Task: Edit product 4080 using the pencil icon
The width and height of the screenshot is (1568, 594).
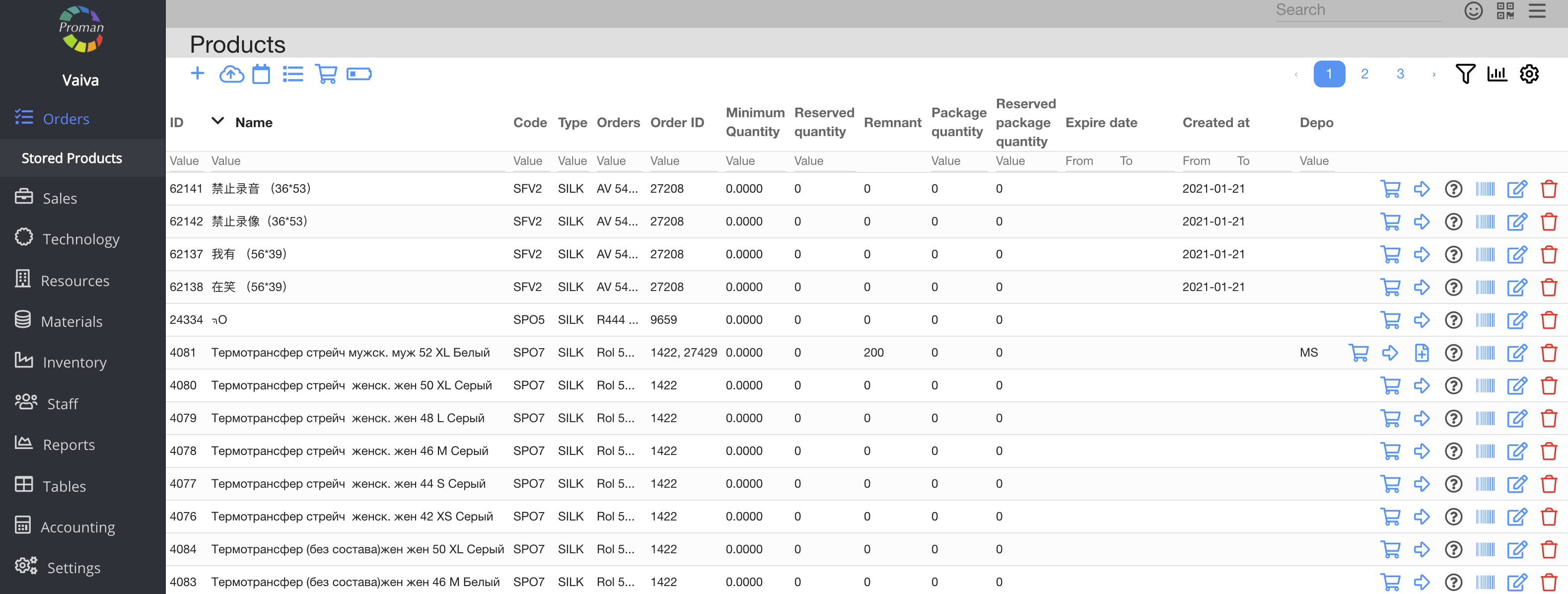Action: pos(1517,385)
